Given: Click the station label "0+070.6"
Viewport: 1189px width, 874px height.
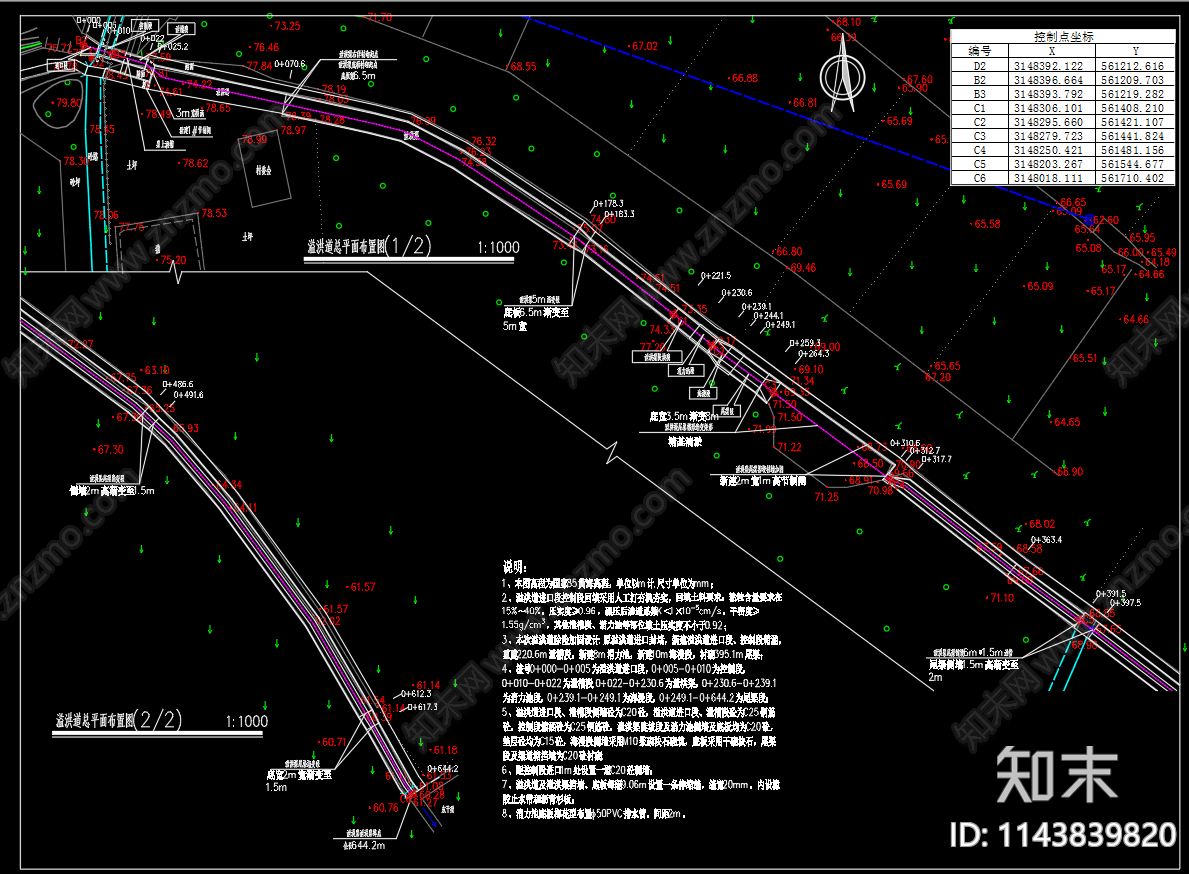Looking at the screenshot, I should click(x=290, y=64).
